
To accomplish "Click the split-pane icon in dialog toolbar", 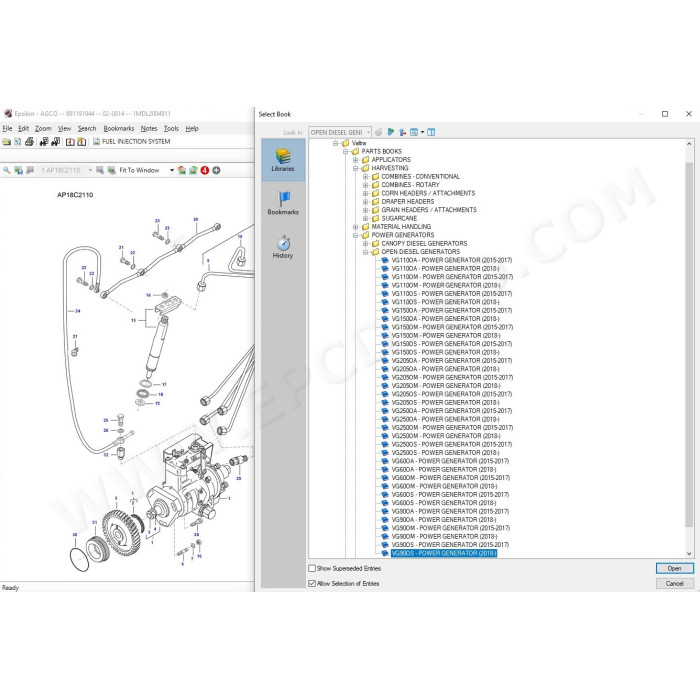I will [431, 132].
